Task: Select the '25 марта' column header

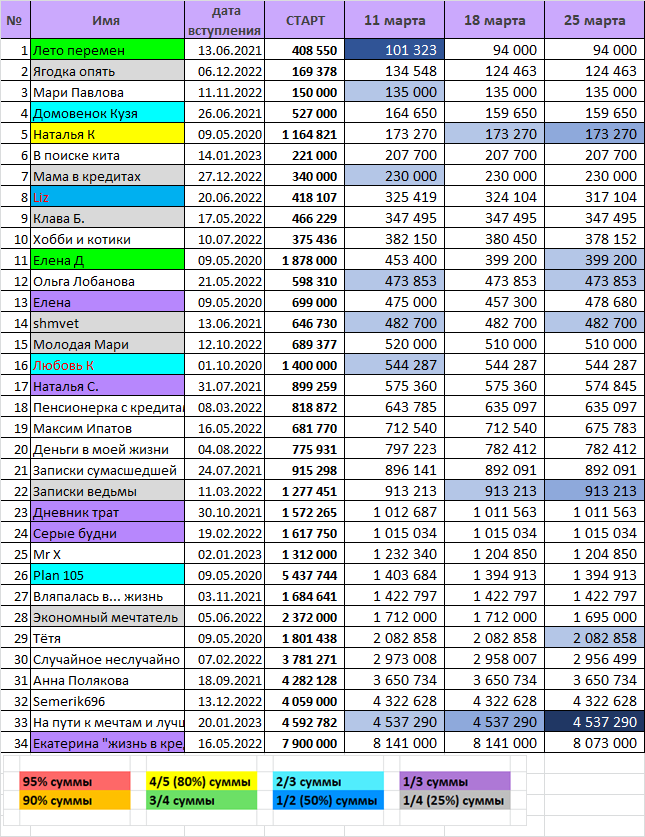Action: pyautogui.click(x=595, y=20)
